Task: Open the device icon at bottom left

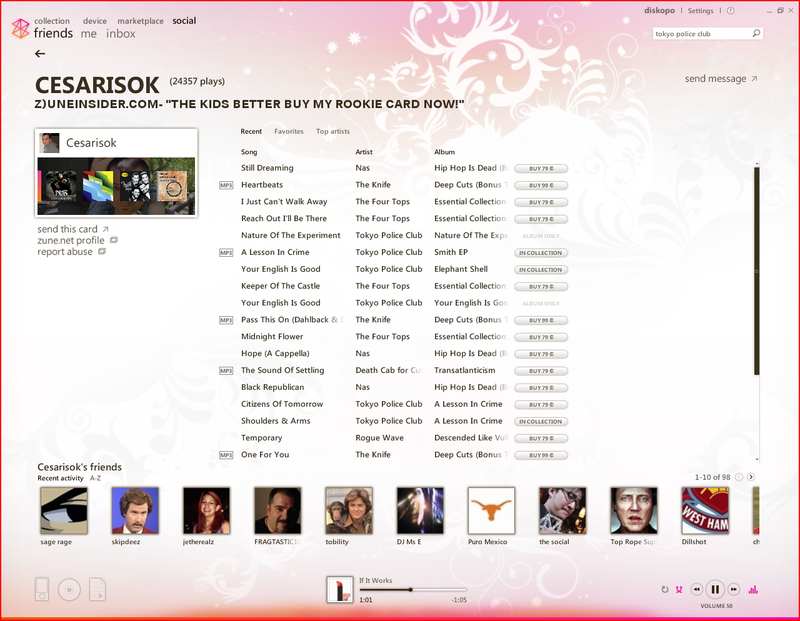Action: (x=42, y=589)
